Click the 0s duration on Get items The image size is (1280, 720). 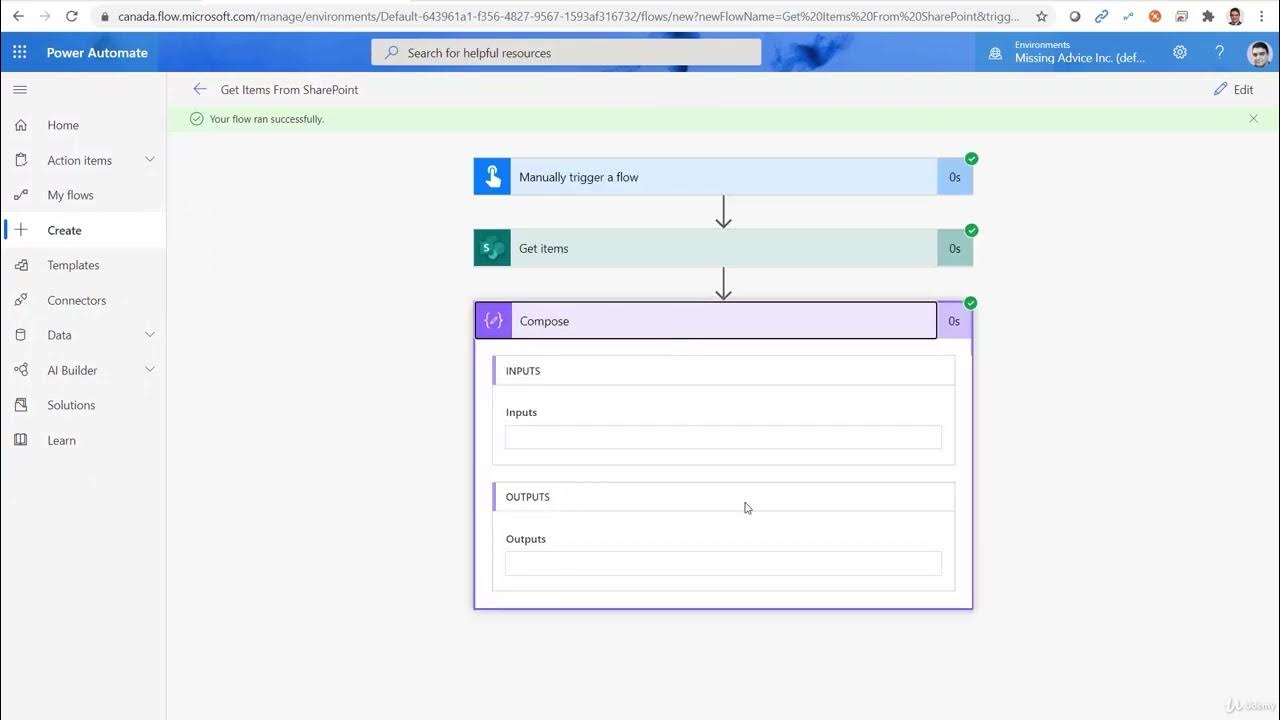coord(955,248)
